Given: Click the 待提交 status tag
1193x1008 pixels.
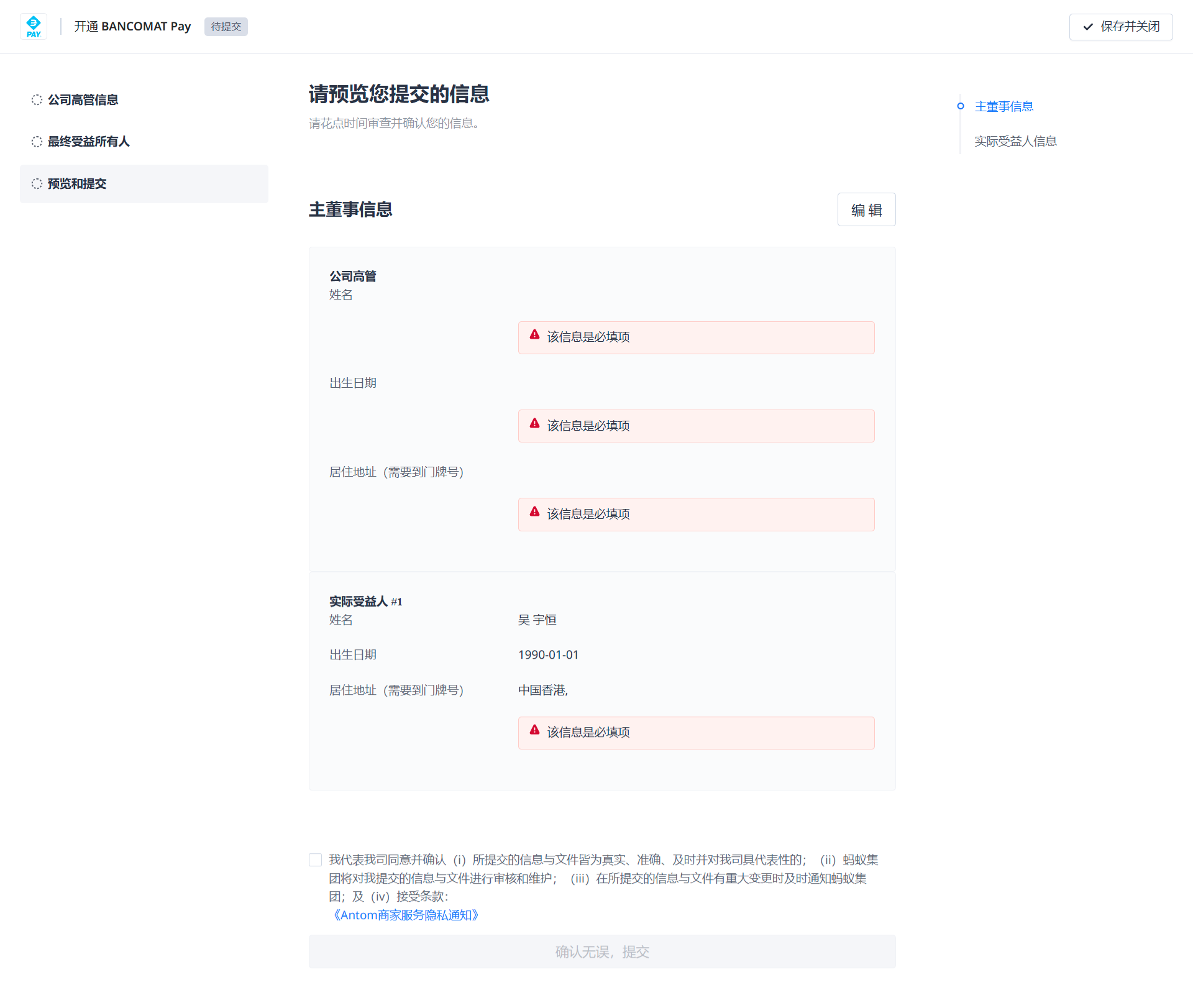Looking at the screenshot, I should 226,27.
